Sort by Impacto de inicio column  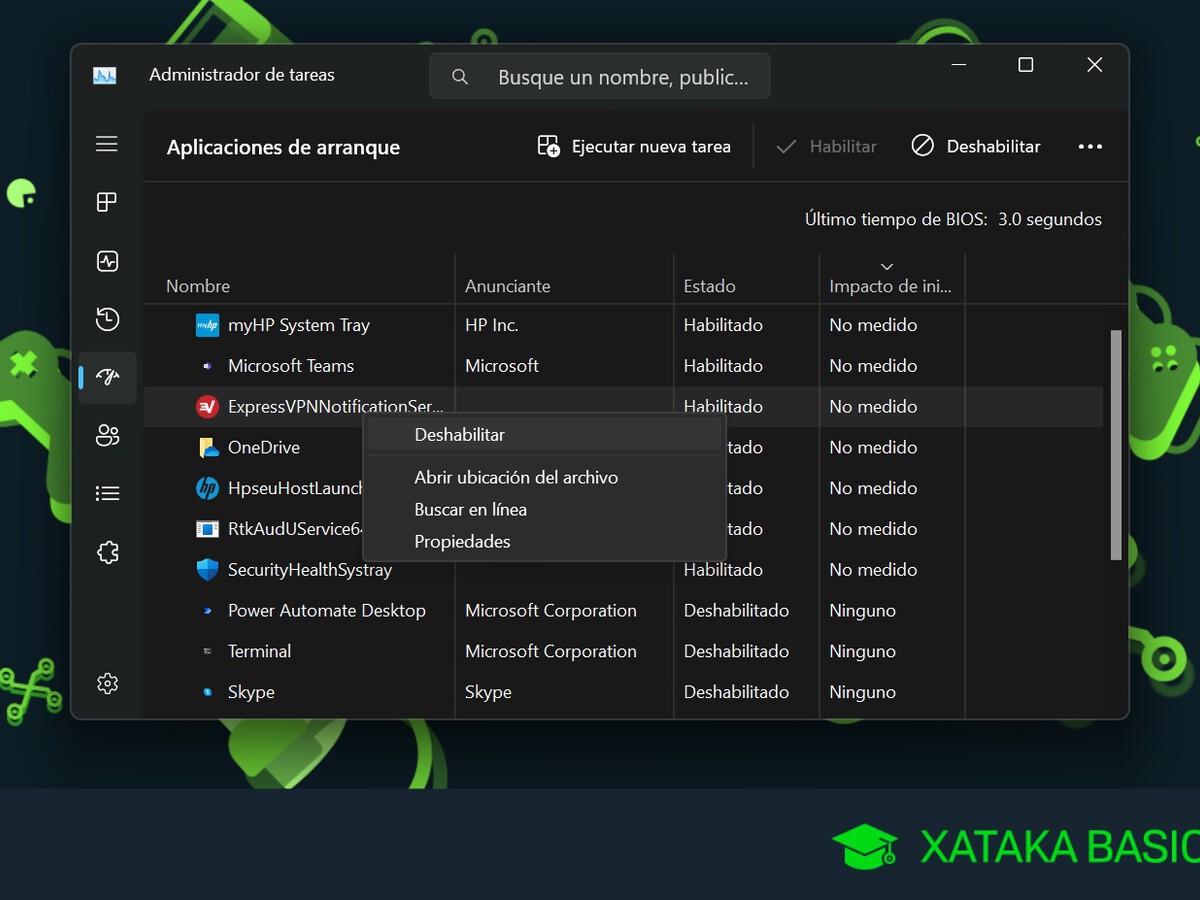889,286
